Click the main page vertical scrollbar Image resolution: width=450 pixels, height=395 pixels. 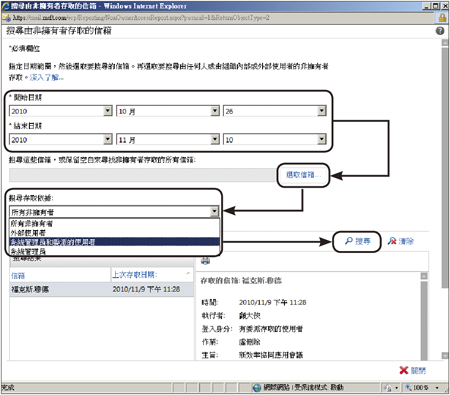point(445,167)
